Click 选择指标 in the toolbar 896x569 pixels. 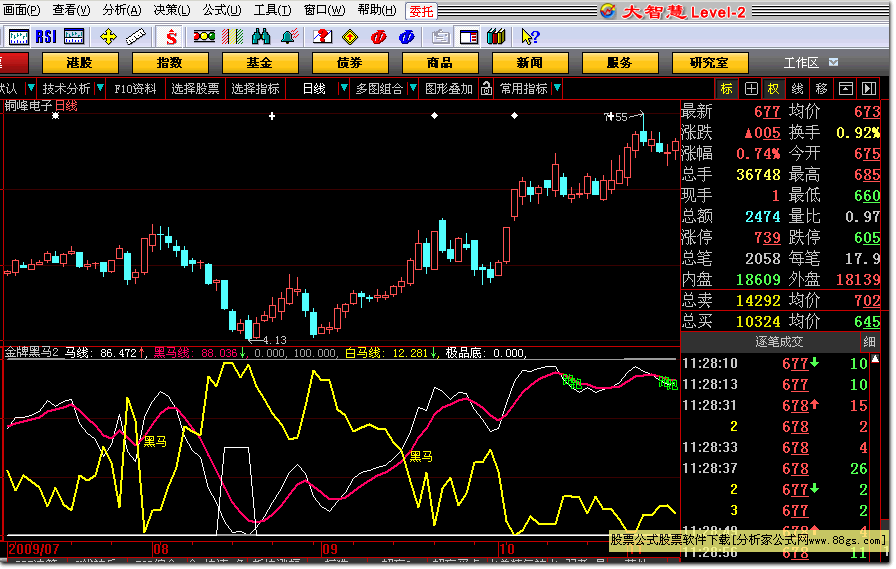[255, 89]
